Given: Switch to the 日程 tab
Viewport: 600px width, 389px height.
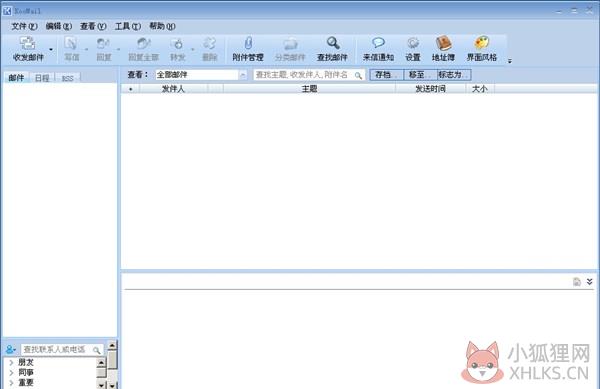Looking at the screenshot, I should coord(42,78).
